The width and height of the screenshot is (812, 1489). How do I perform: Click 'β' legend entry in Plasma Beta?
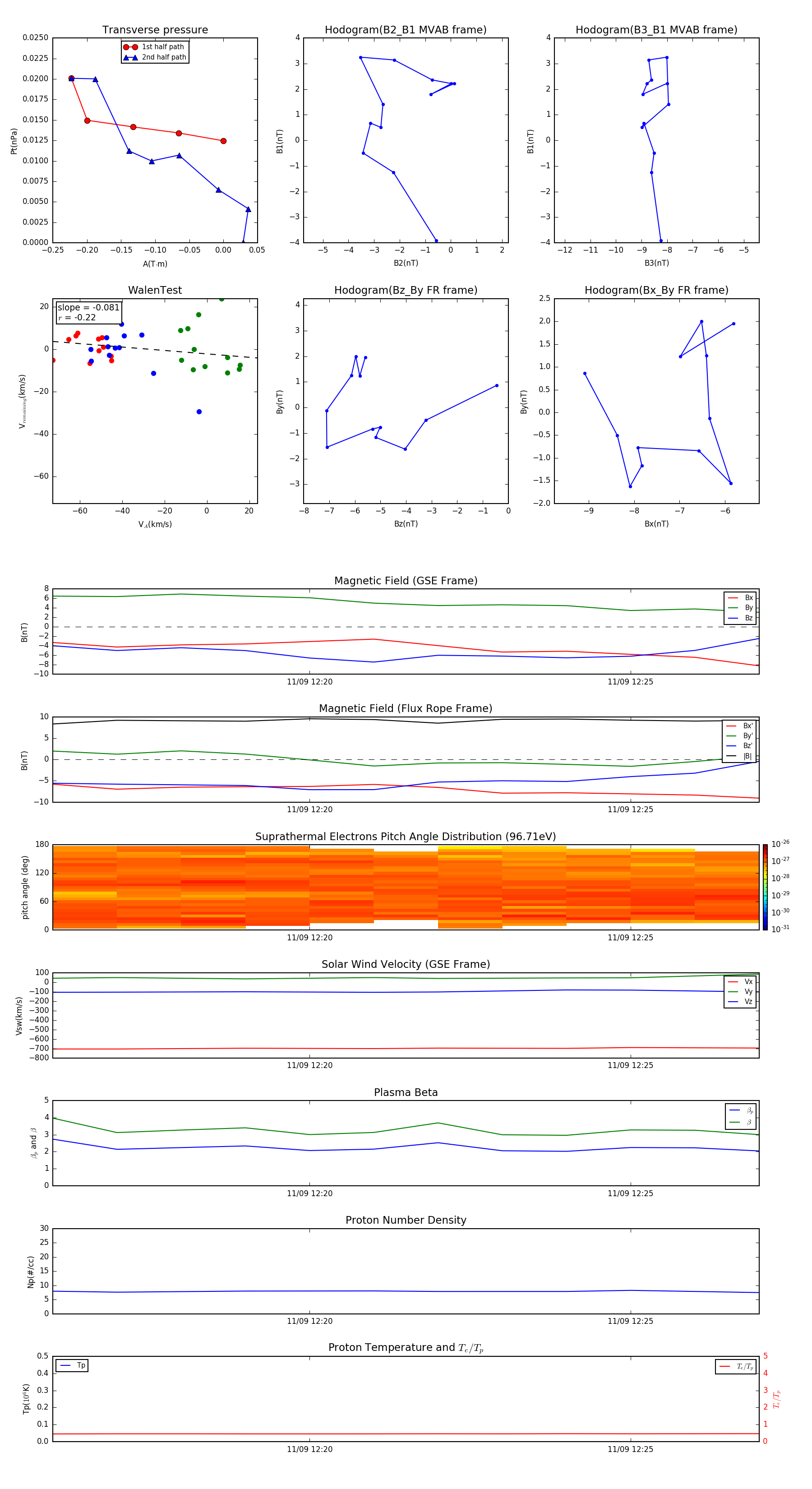741,1122
